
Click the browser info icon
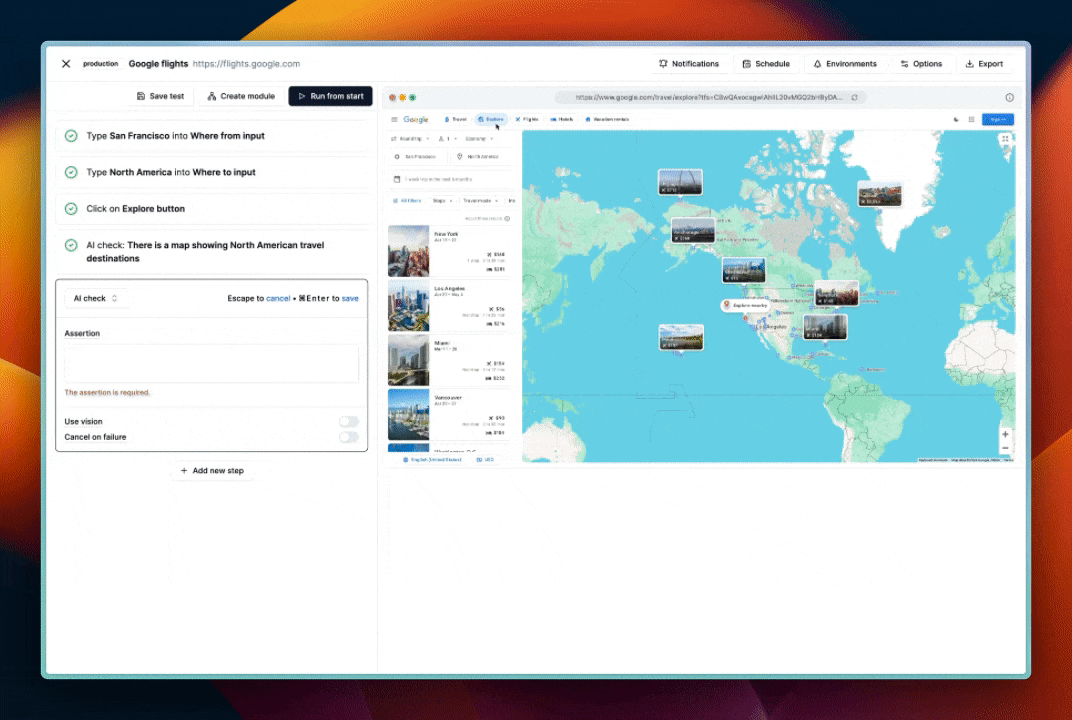(1009, 98)
